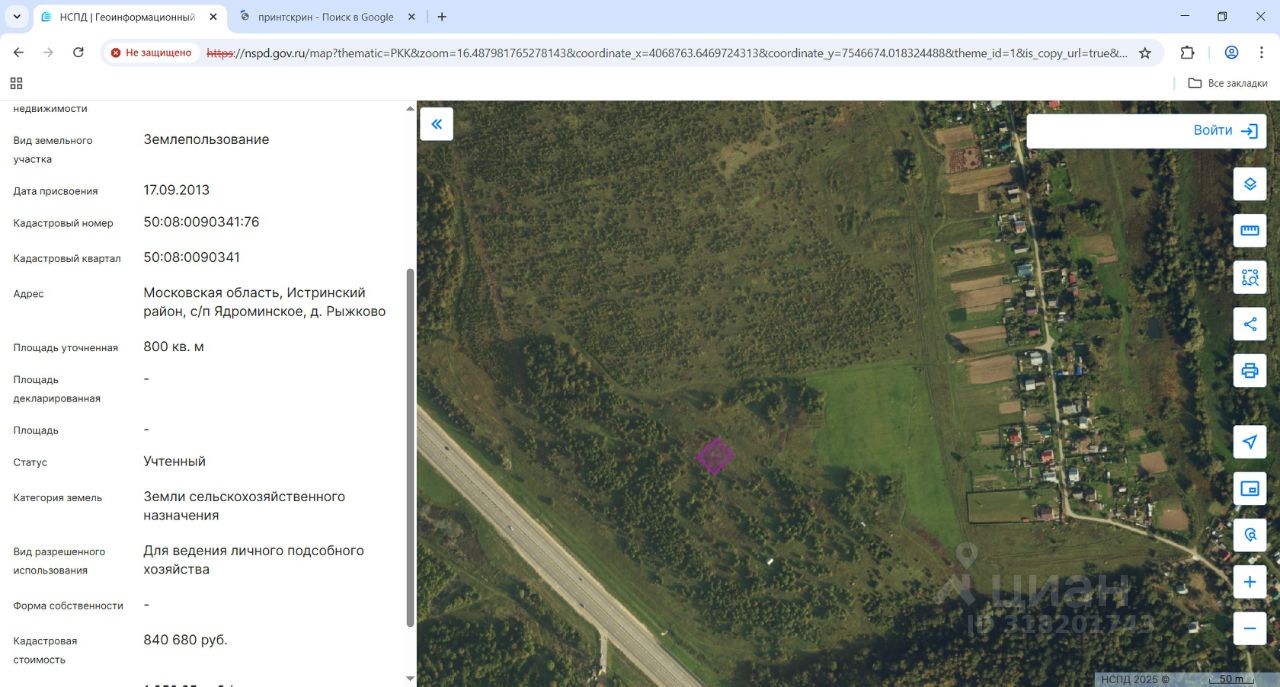Click the share map icon
The image size is (1280, 687).
pos(1249,324)
